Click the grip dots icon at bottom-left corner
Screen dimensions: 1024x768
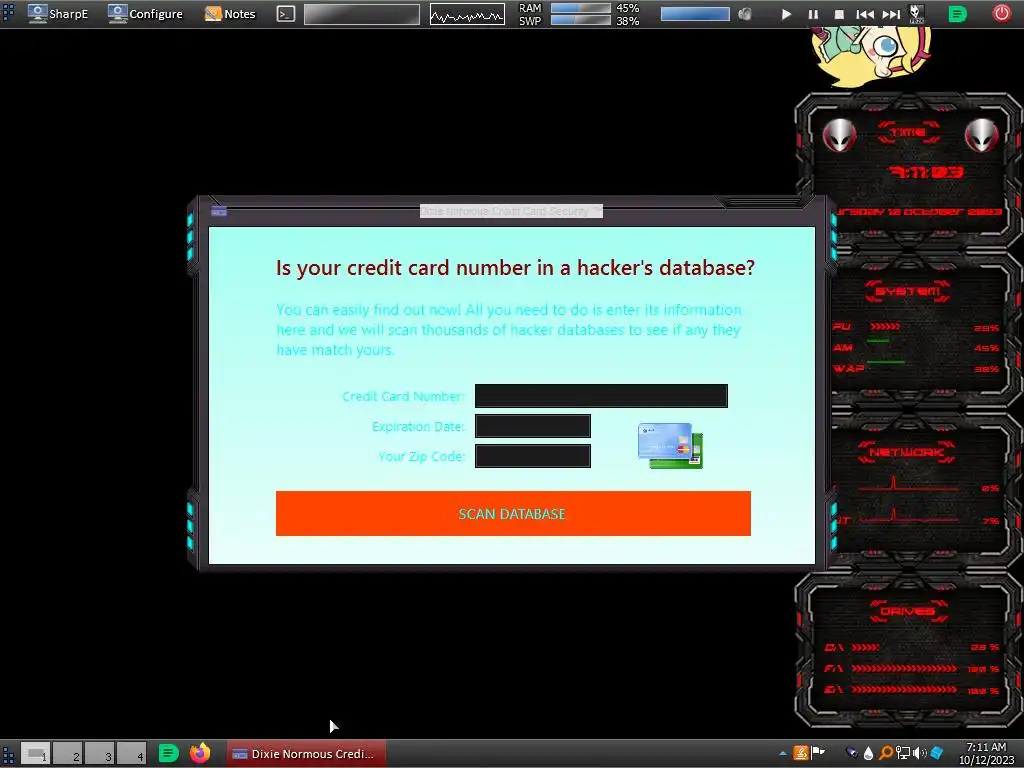tap(8, 754)
